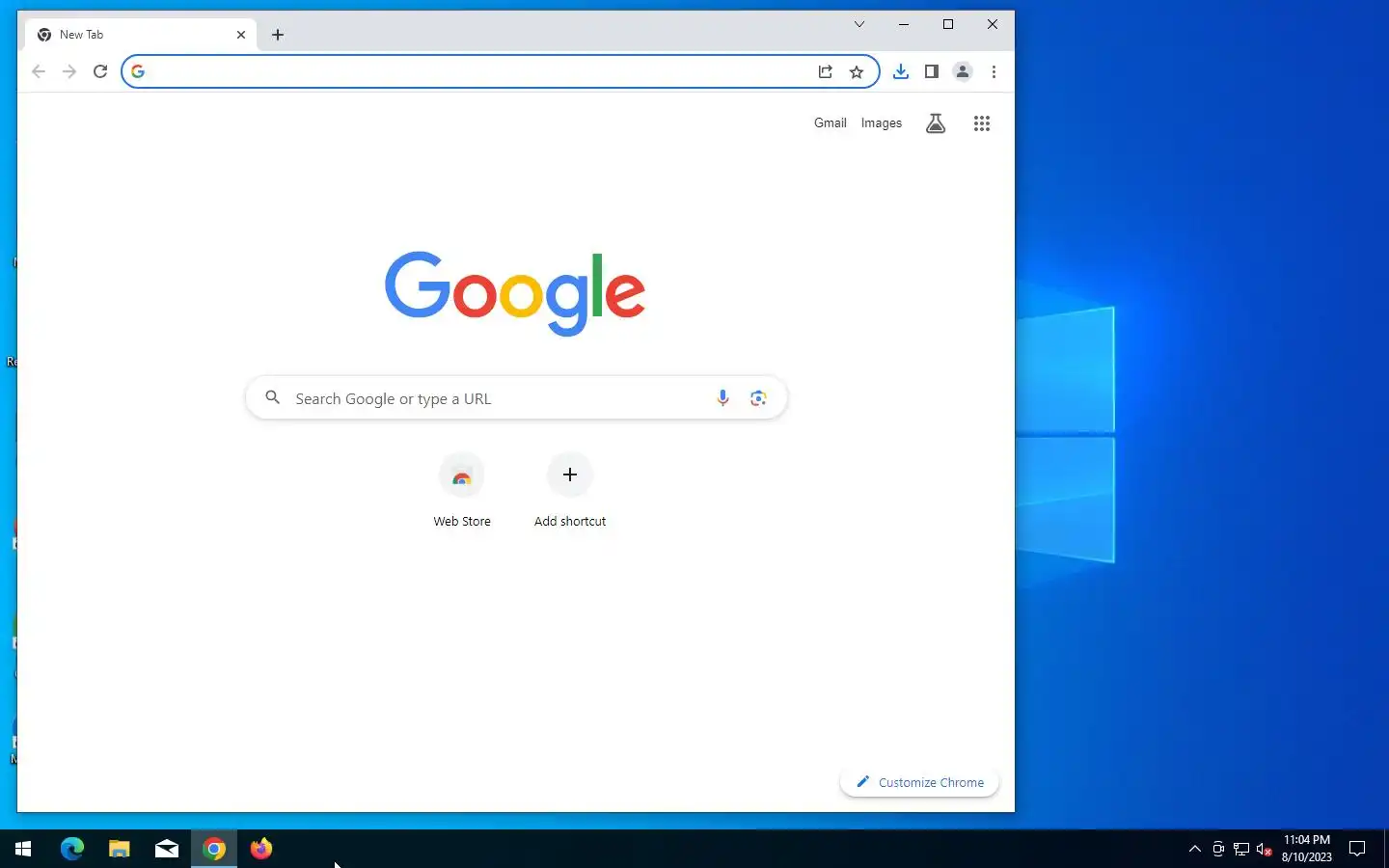The image size is (1389, 868).
Task: Open the Chrome three-dot menu
Action: click(994, 71)
